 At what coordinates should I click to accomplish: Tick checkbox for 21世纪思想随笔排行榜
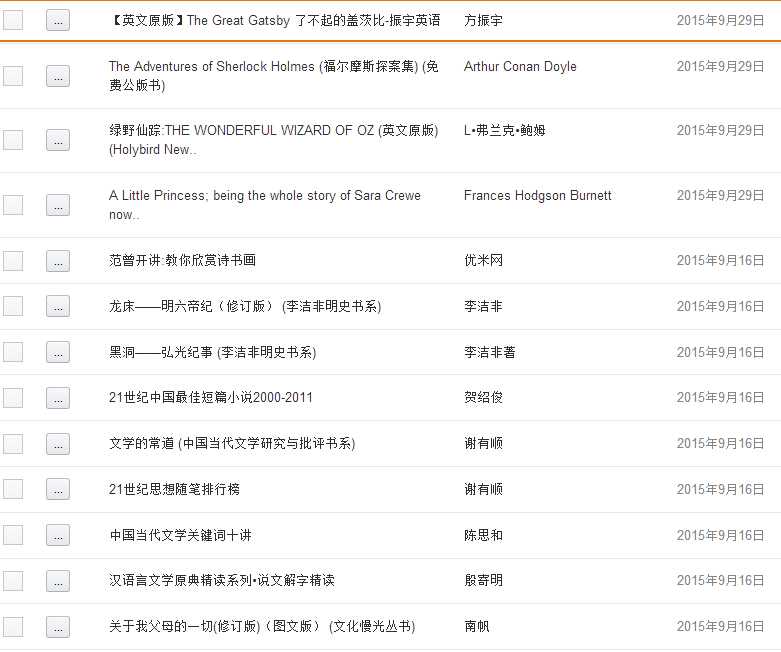tap(13, 489)
